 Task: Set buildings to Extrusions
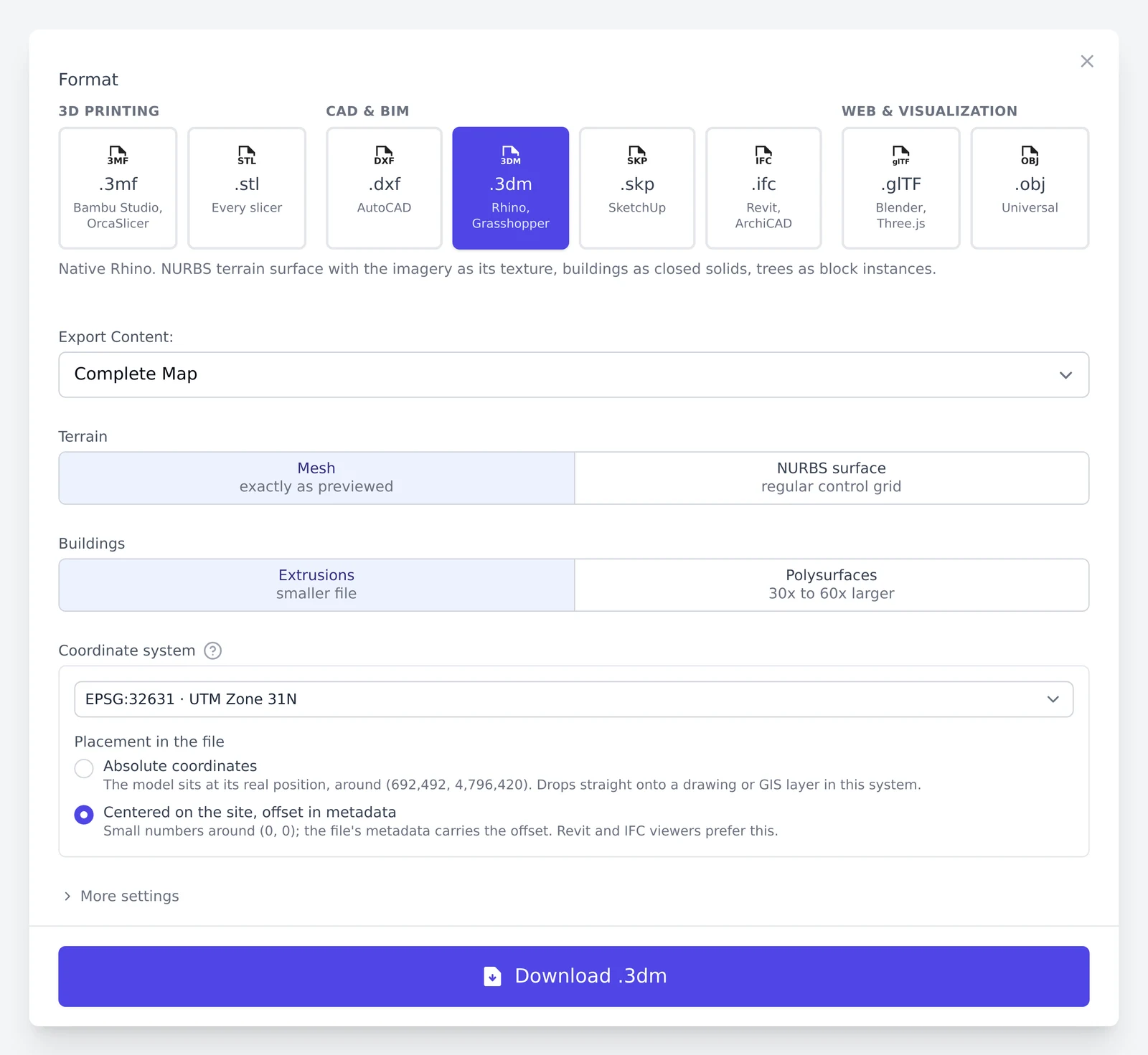point(316,585)
